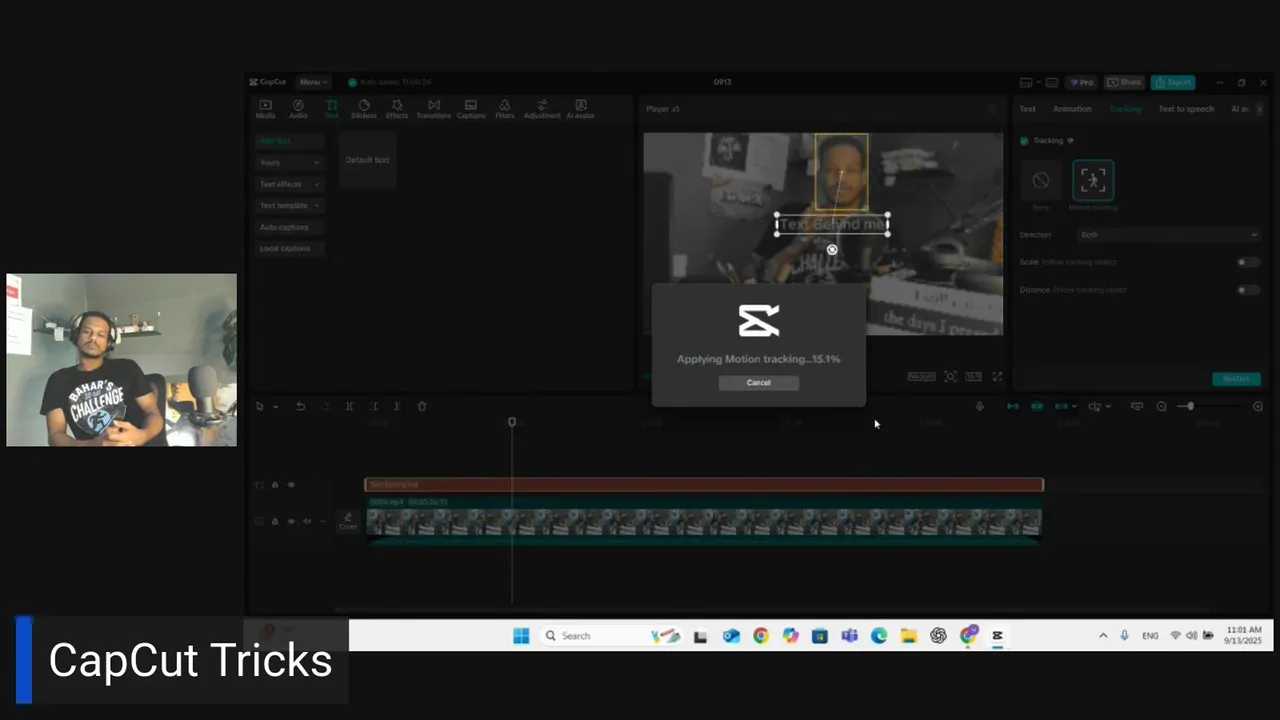1280x720 pixels.
Task: Select the red text clip on timeline
Action: pyautogui.click(x=704, y=485)
